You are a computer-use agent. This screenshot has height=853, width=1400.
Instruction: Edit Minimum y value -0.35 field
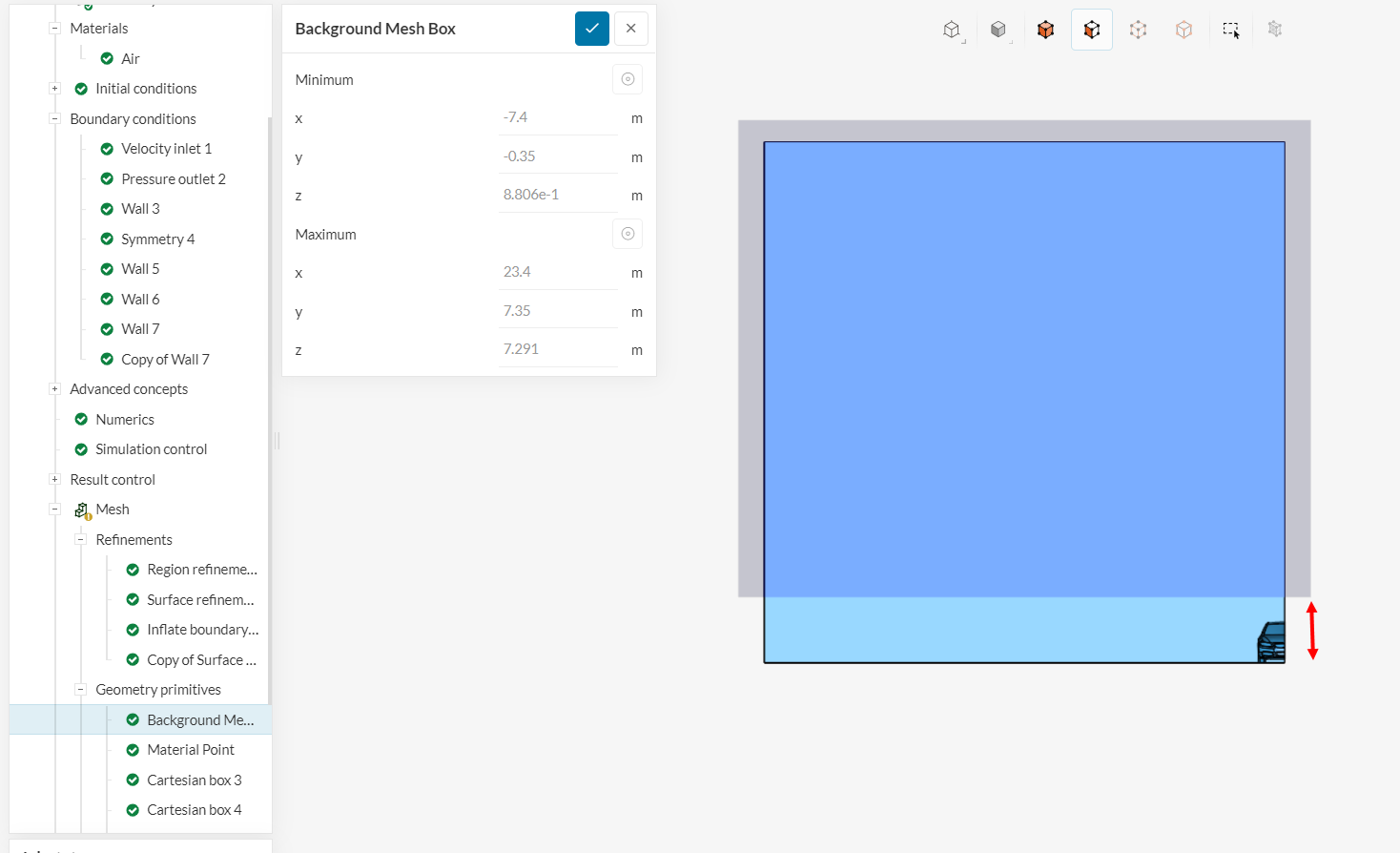pyautogui.click(x=560, y=156)
